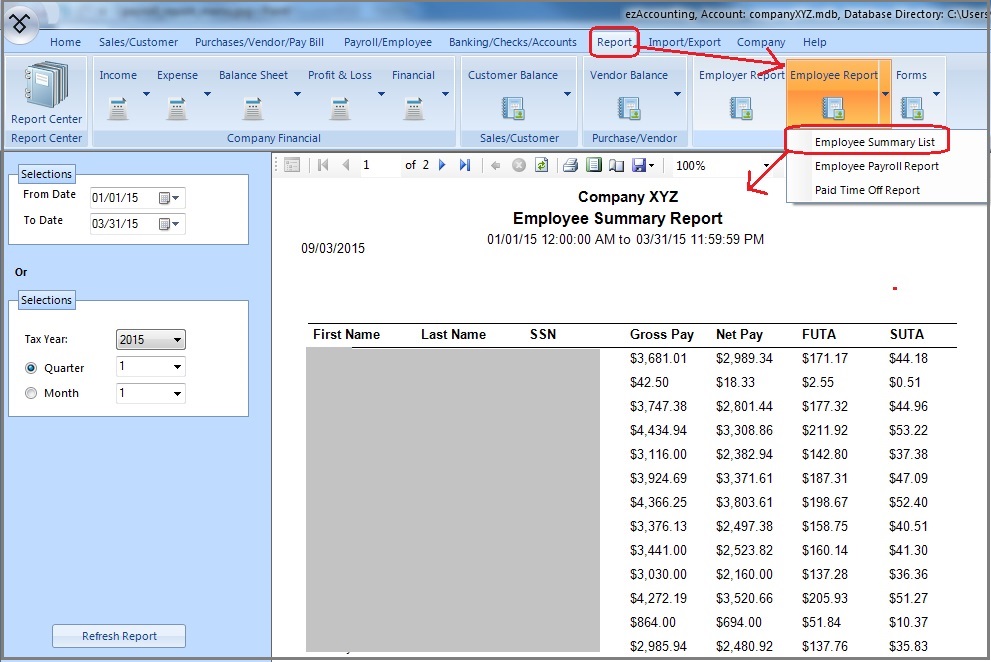The image size is (991, 662).
Task: Refresh report using green toolbar icon
Action: (541, 165)
